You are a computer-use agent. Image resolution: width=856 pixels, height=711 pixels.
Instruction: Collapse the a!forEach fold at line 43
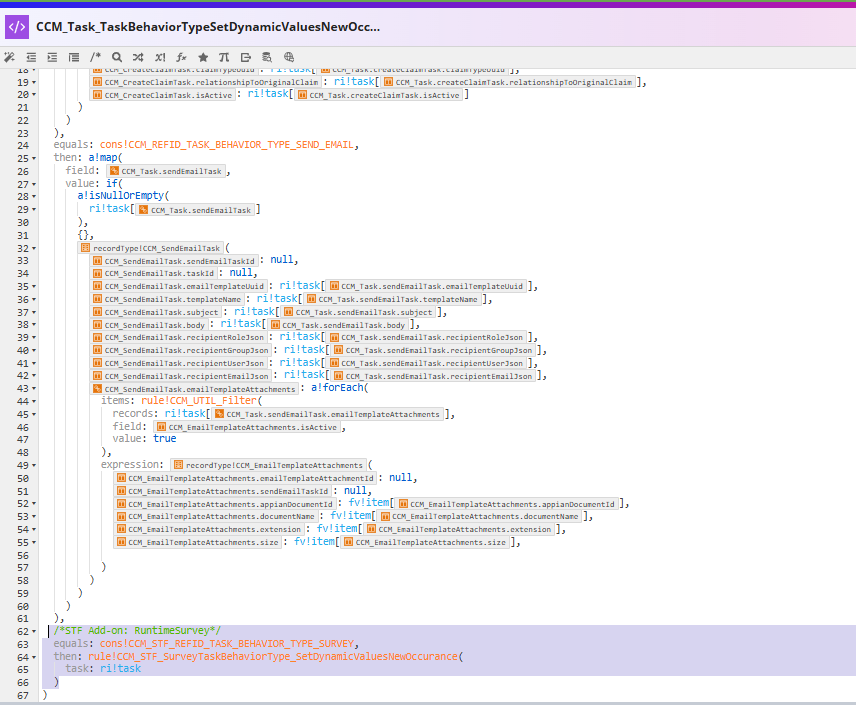click(34, 389)
